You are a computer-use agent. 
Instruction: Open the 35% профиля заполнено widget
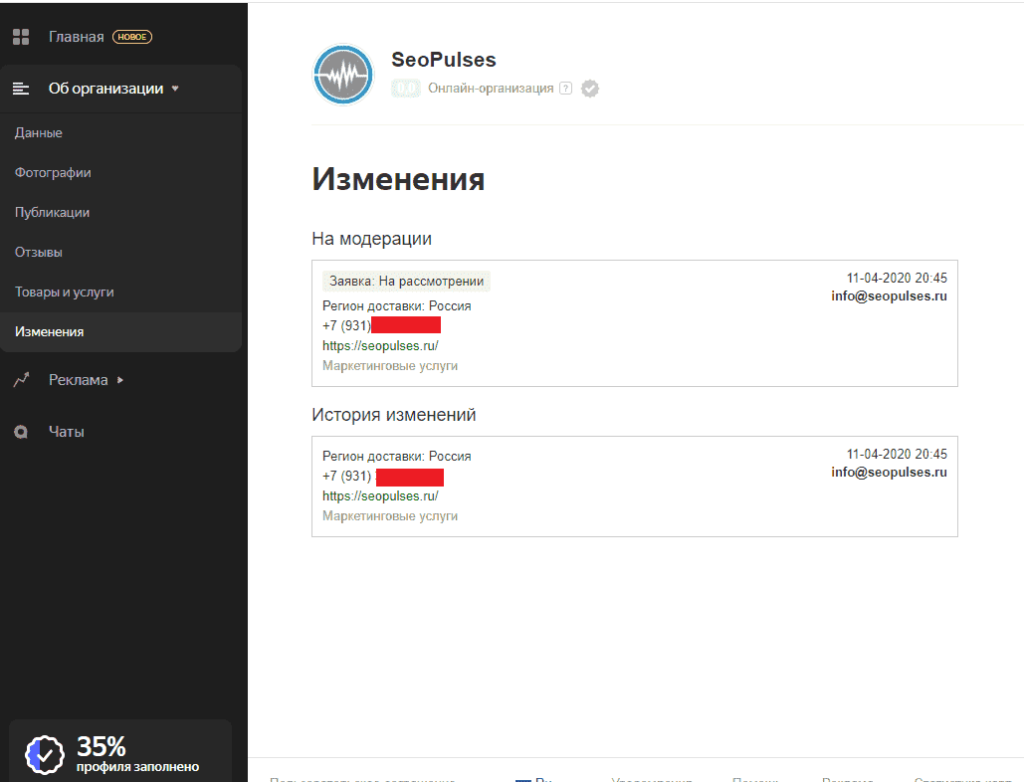tap(121, 751)
